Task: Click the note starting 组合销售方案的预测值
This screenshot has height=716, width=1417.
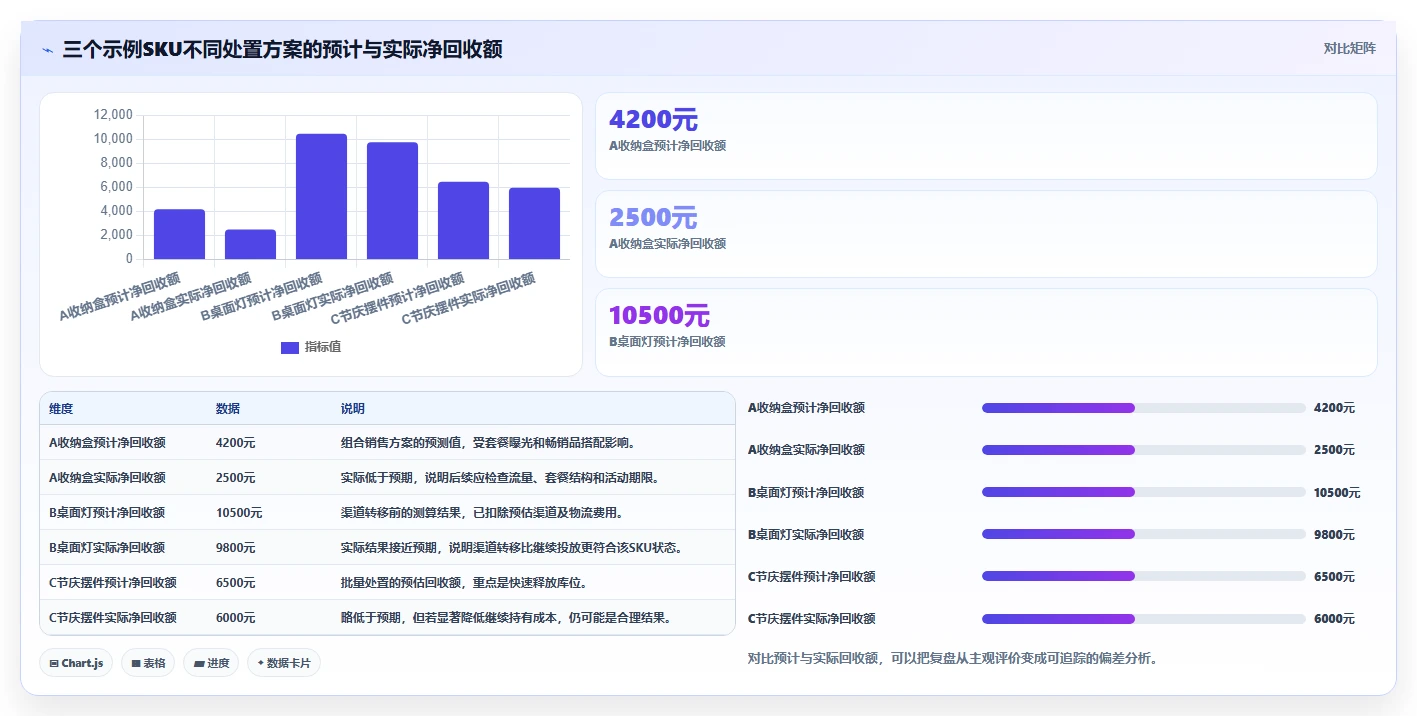Action: click(489, 443)
